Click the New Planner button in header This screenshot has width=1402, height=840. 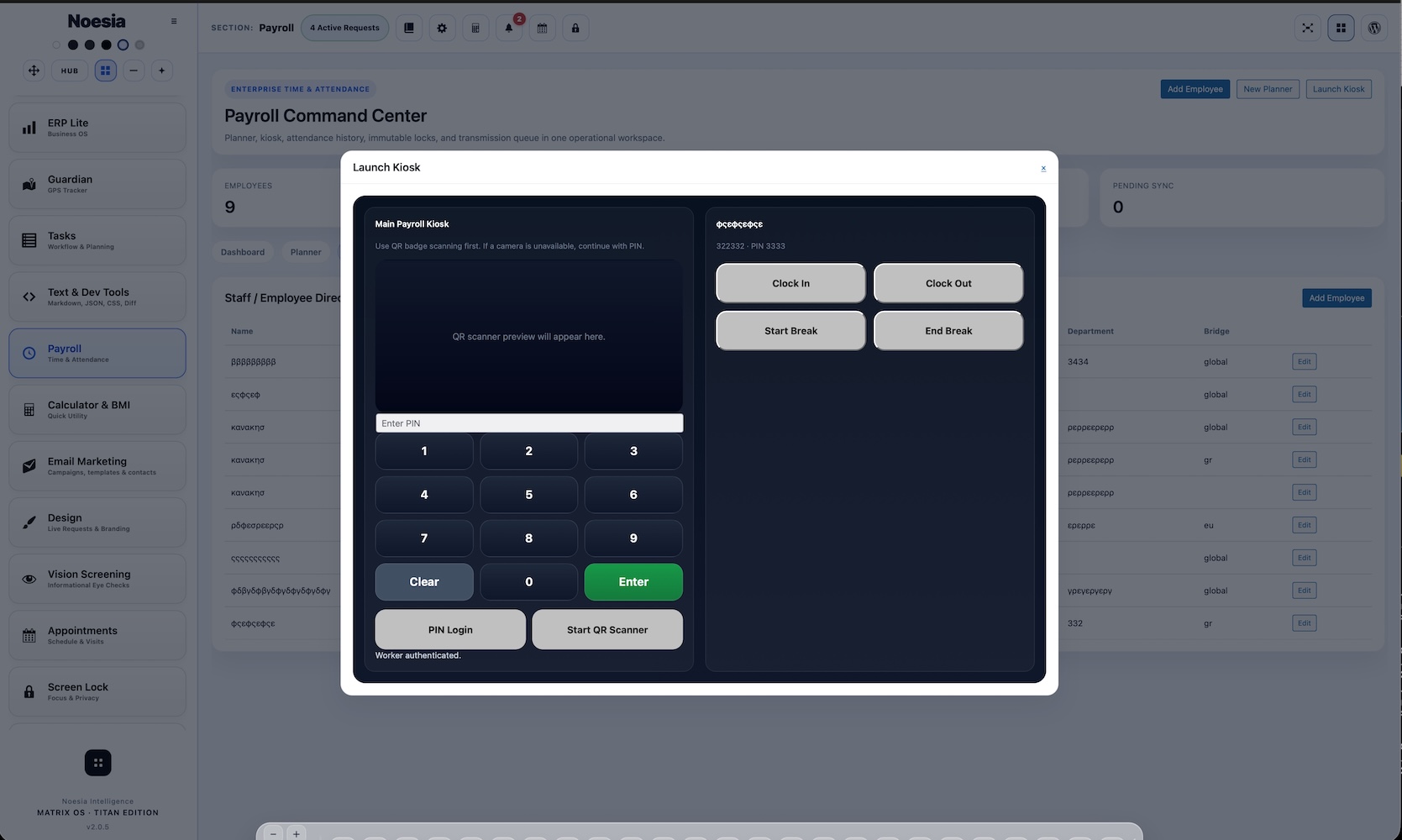(x=1268, y=89)
